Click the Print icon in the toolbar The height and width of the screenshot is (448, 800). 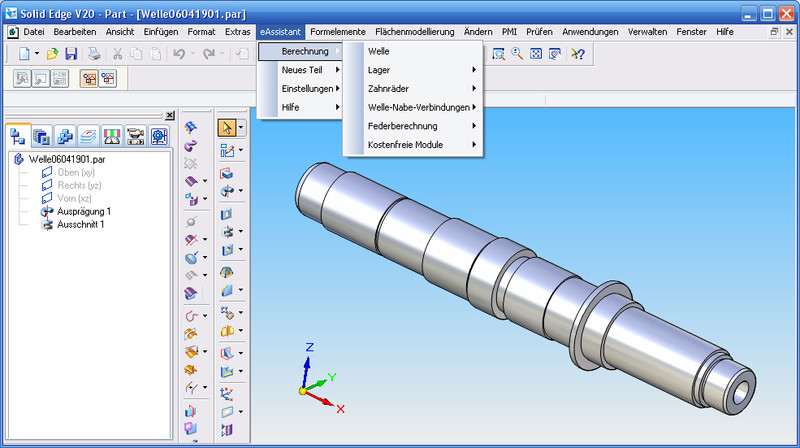click(93, 54)
